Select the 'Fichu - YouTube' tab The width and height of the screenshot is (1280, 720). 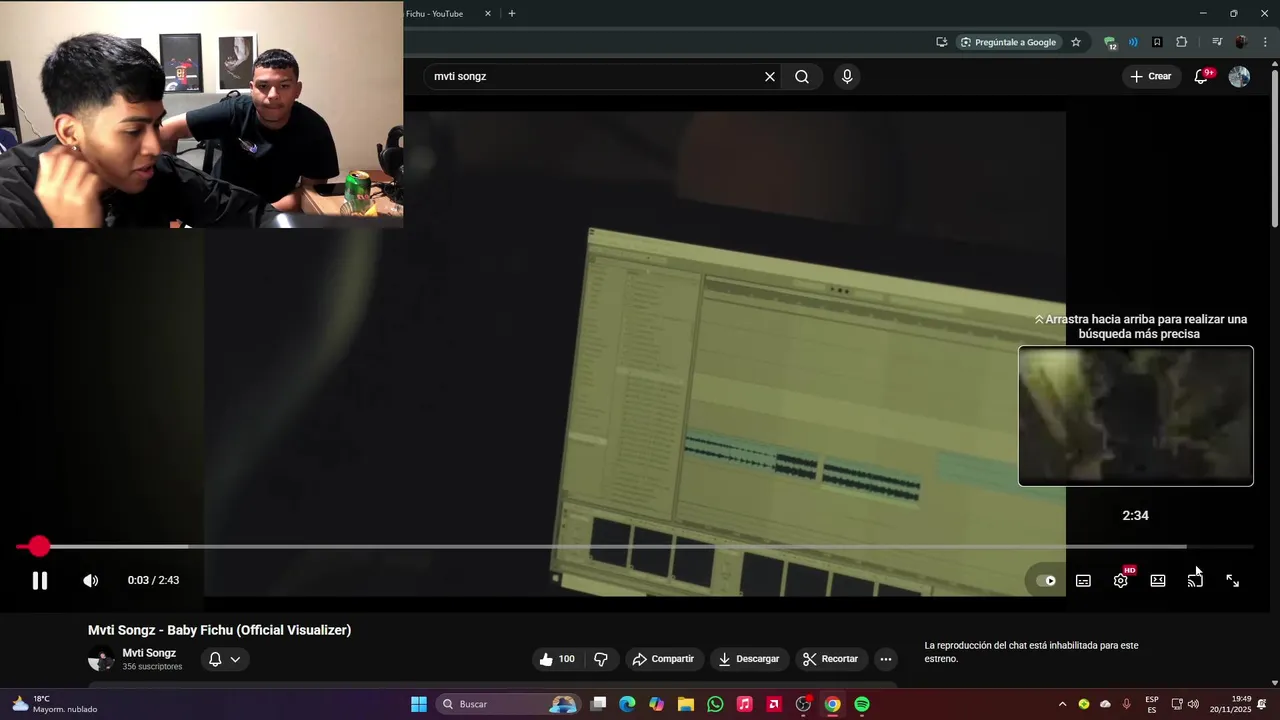(x=436, y=14)
